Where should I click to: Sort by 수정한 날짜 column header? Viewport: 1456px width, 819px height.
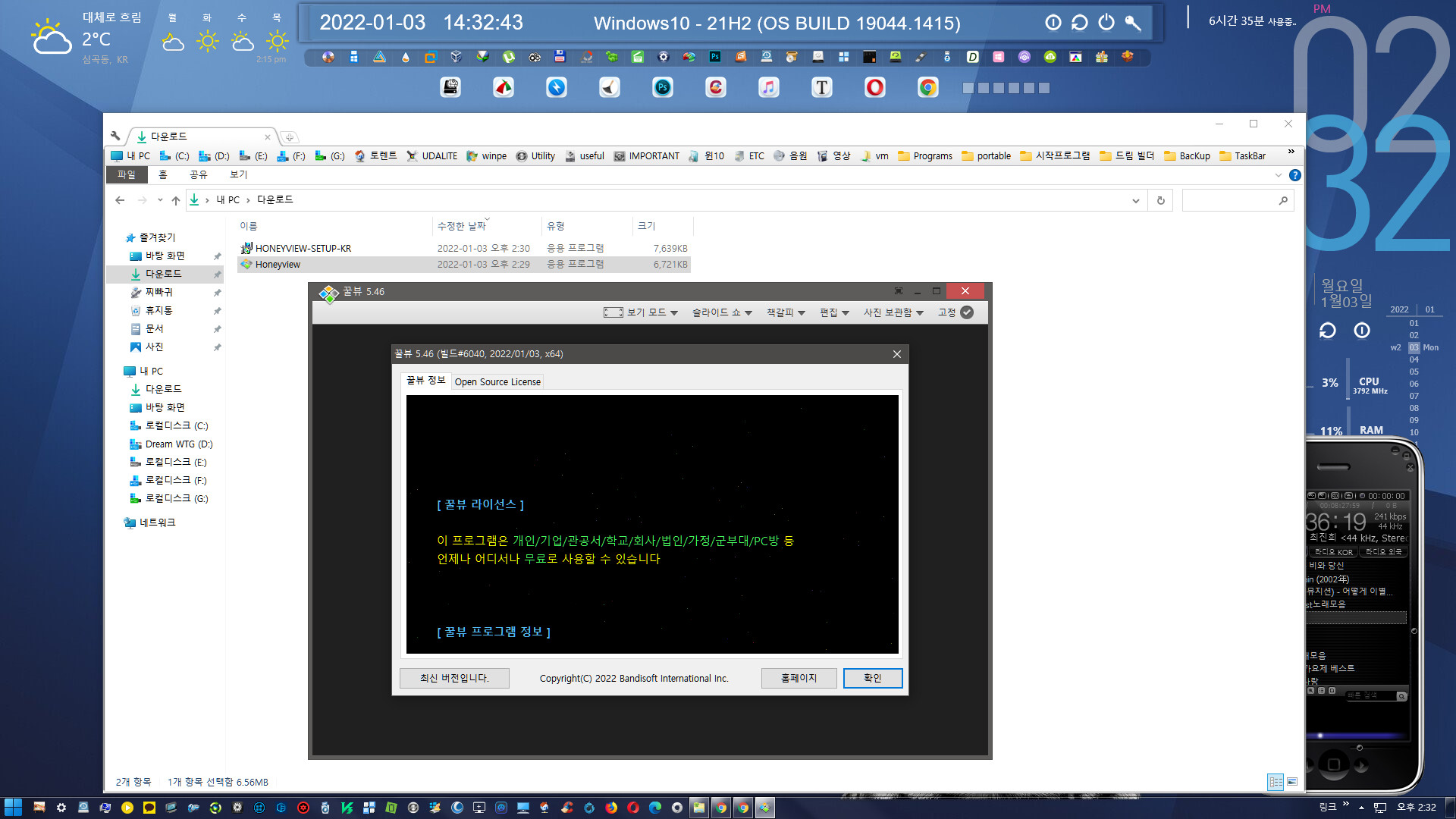487,226
